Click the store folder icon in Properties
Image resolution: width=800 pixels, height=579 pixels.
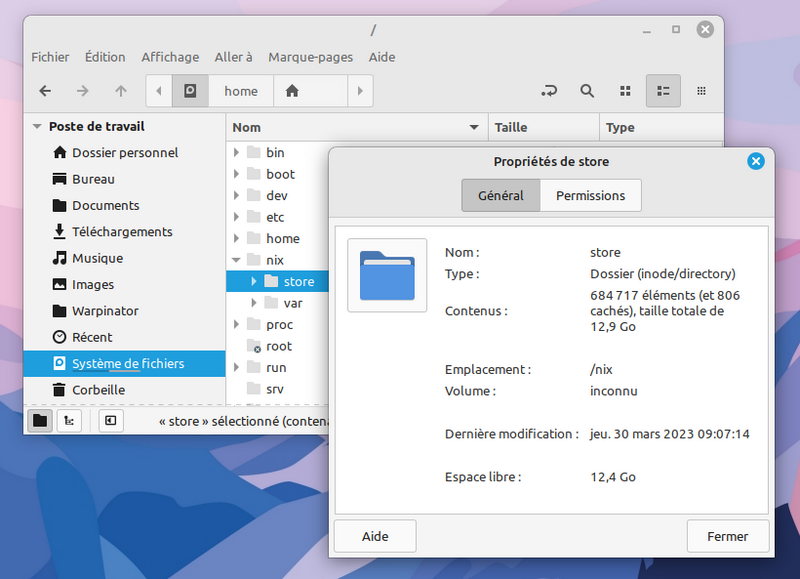[x=387, y=275]
